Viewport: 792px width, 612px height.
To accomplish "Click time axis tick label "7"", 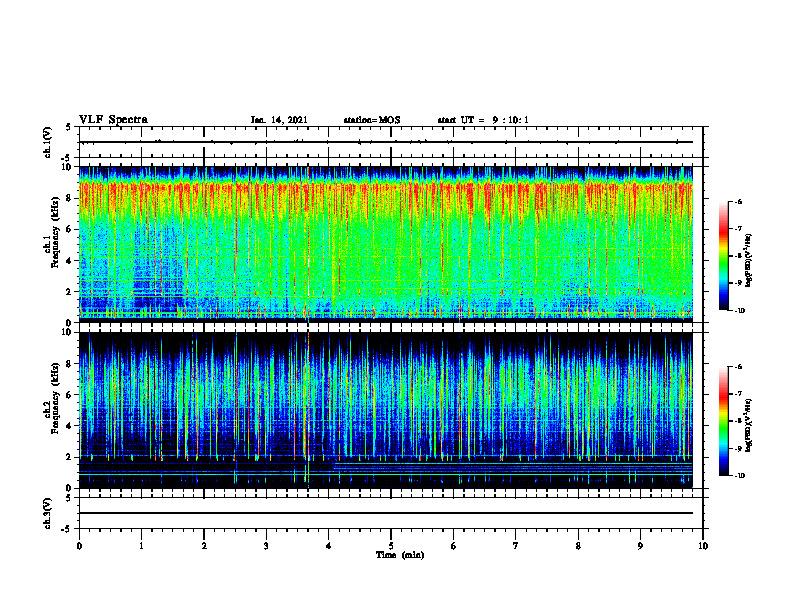I will 516,546.
